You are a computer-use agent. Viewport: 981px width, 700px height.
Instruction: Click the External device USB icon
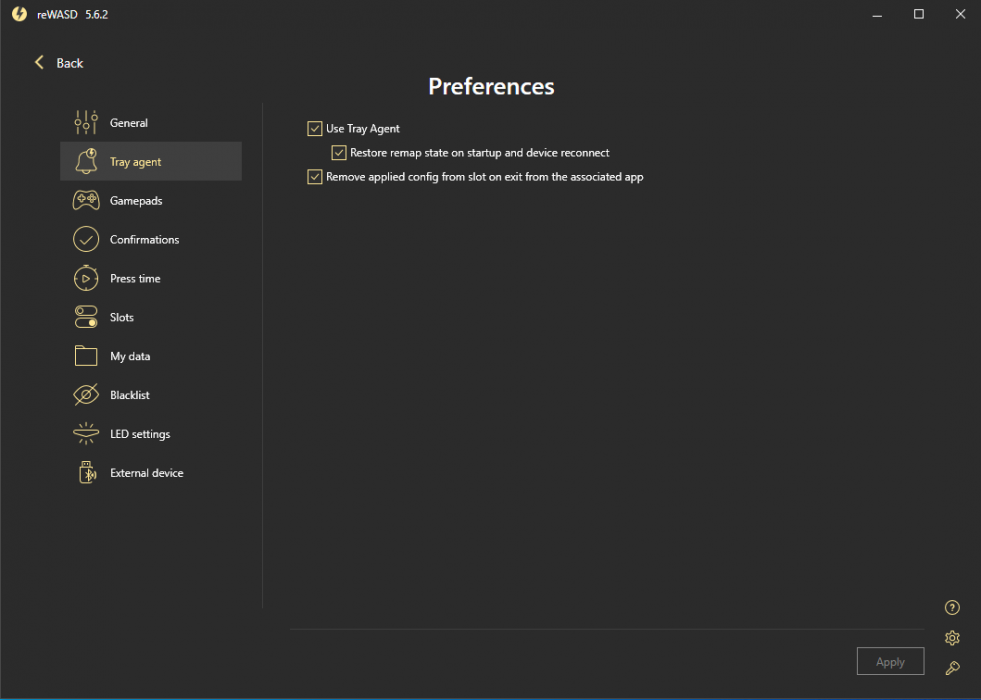click(x=86, y=473)
